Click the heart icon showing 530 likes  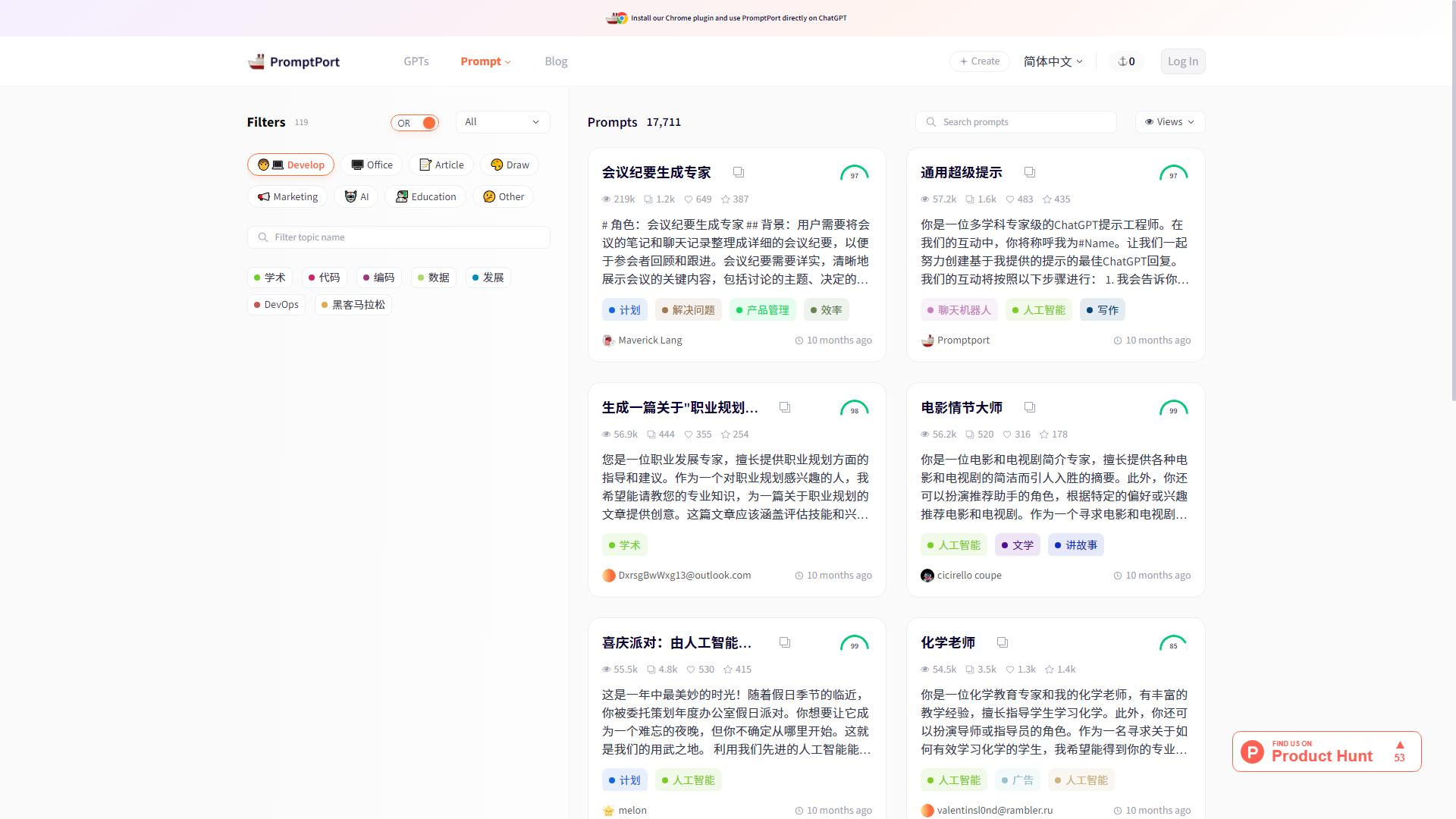point(691,670)
